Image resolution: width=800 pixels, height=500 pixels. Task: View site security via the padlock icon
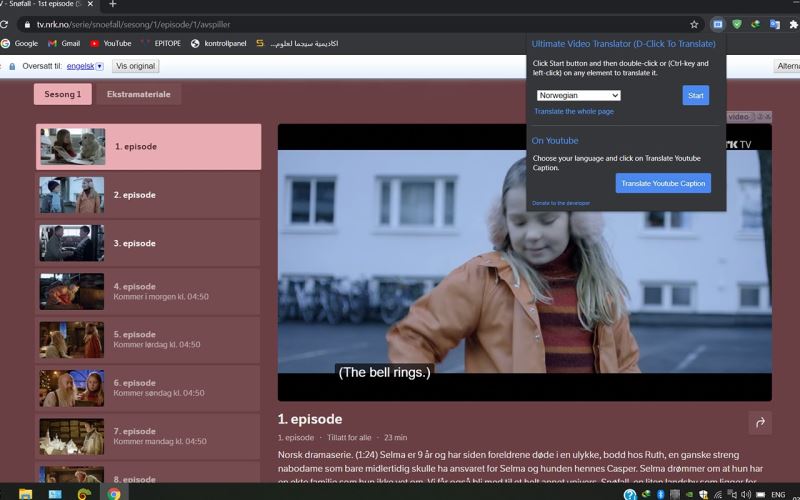pyautogui.click(x=27, y=24)
